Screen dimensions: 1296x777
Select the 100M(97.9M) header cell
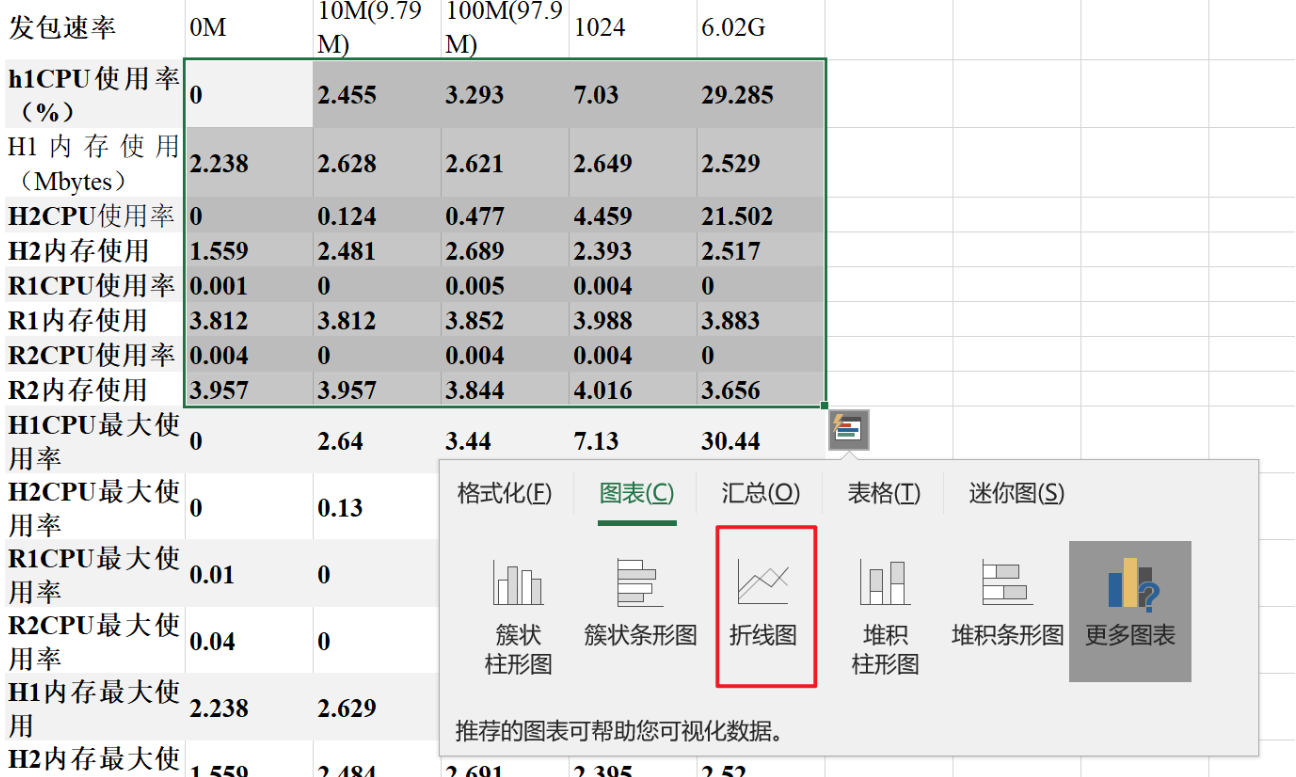click(504, 29)
